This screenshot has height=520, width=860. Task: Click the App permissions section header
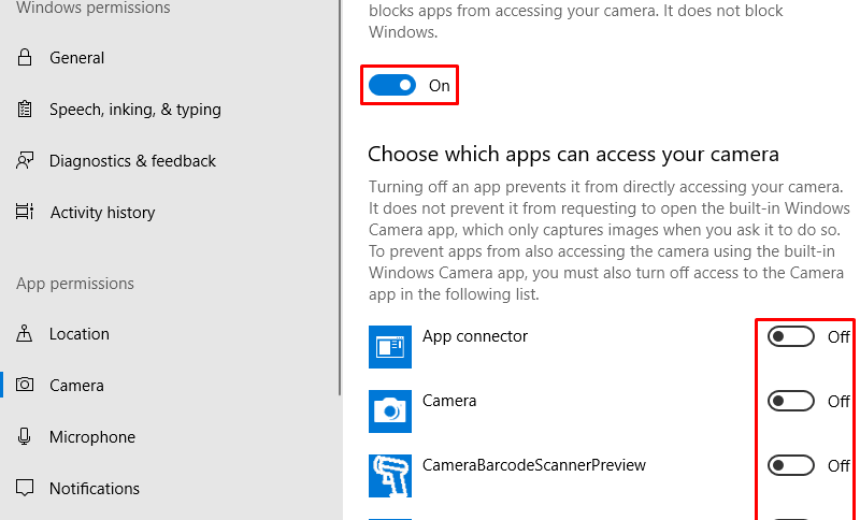click(x=75, y=283)
